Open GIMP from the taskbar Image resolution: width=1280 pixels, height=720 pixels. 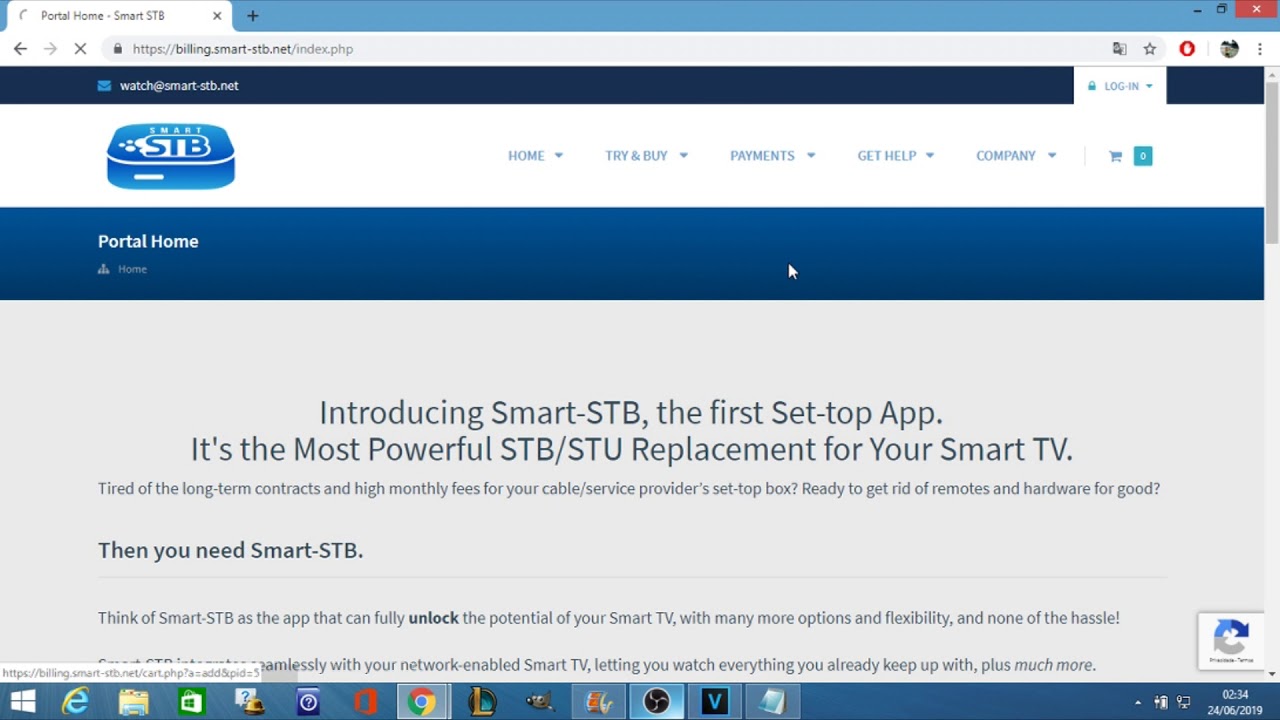pyautogui.click(x=540, y=702)
